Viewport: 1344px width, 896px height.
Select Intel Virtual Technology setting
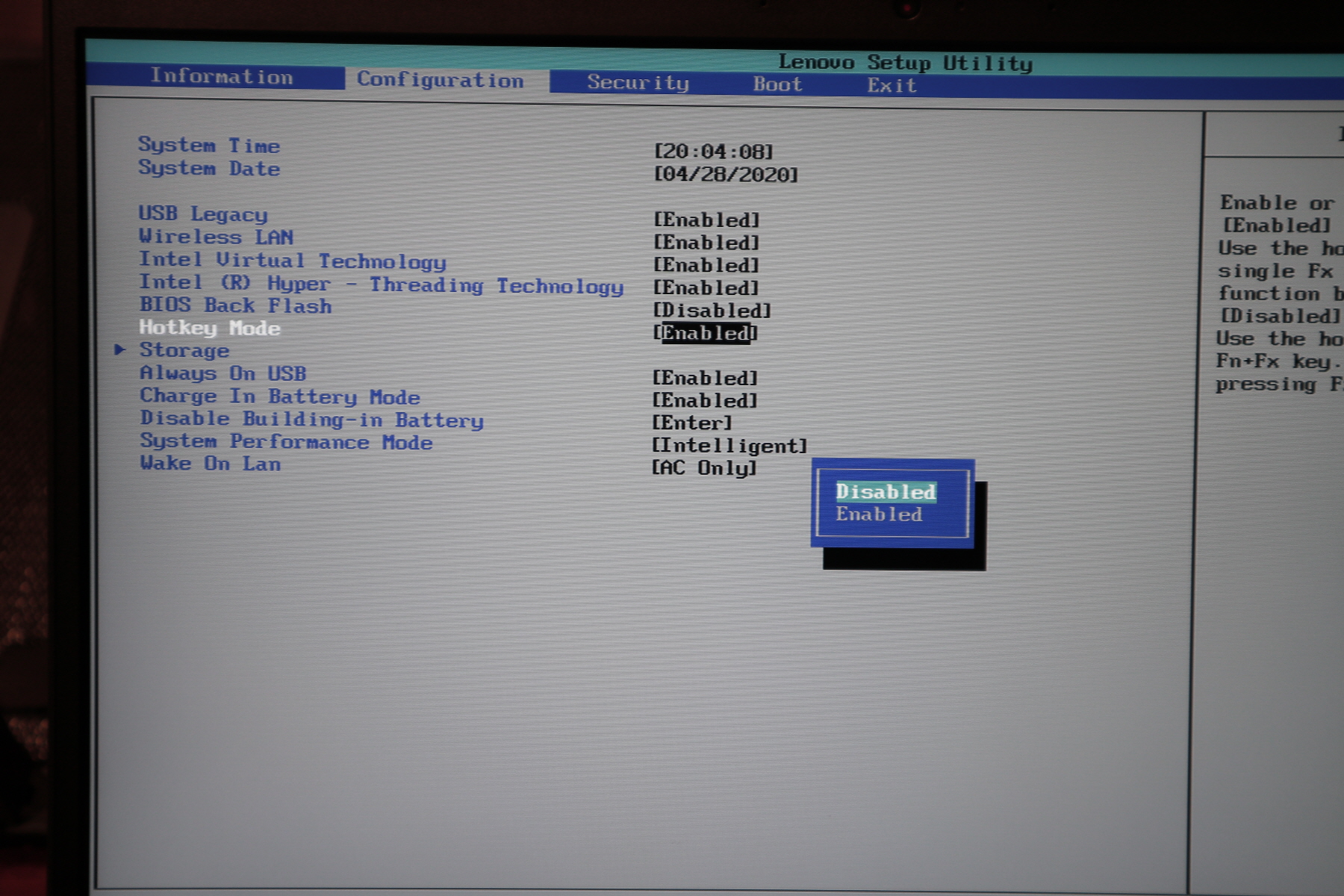[293, 261]
